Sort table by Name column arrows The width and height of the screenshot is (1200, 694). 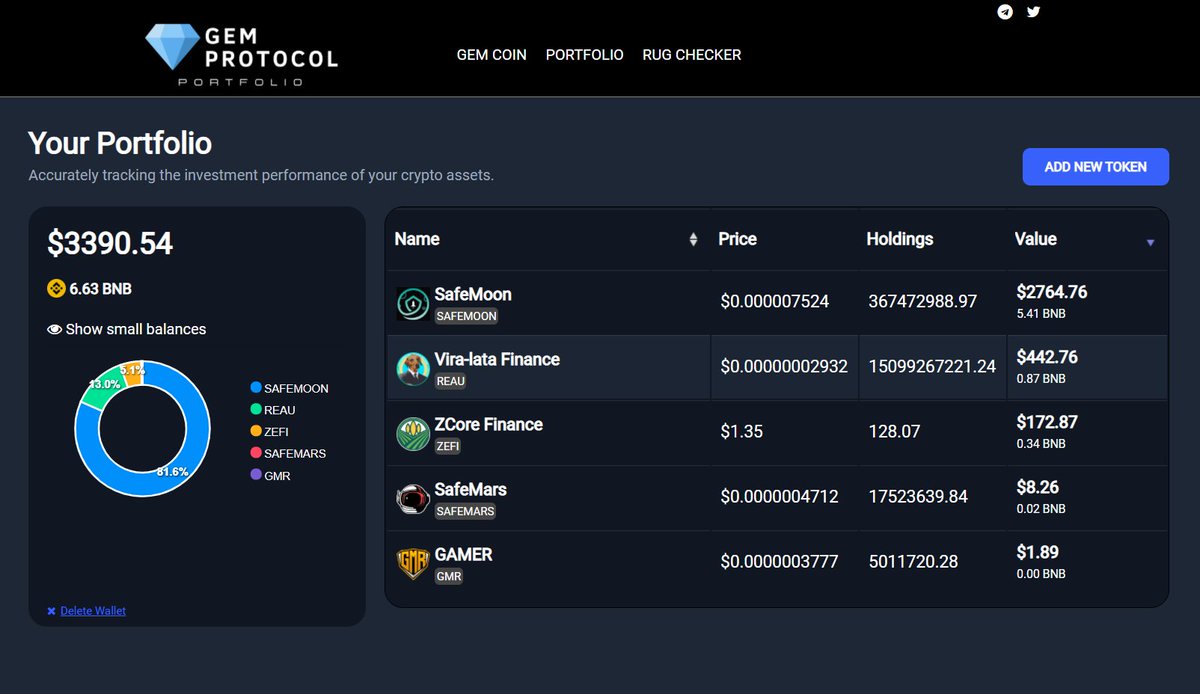[x=693, y=239]
